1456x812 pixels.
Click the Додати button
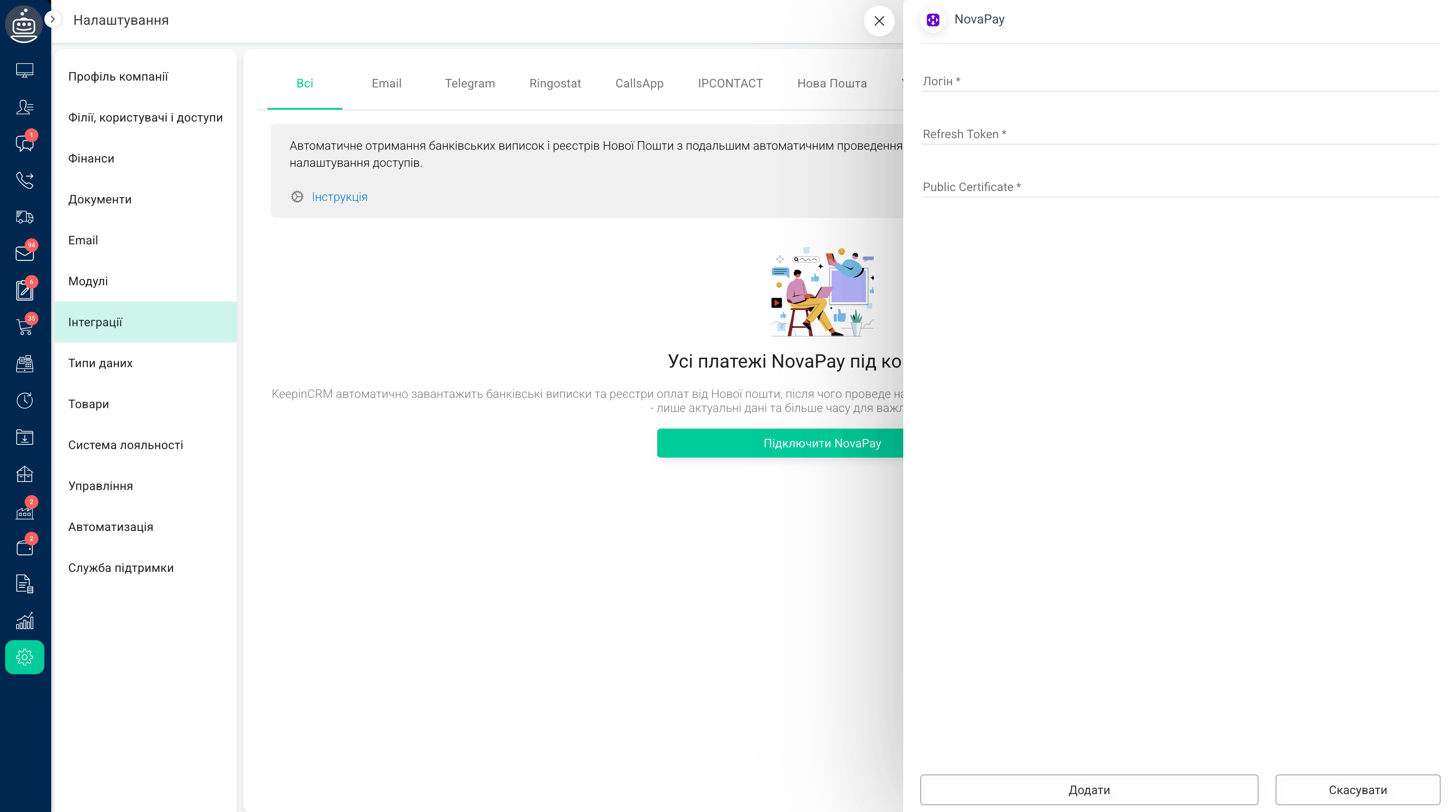coord(1089,790)
